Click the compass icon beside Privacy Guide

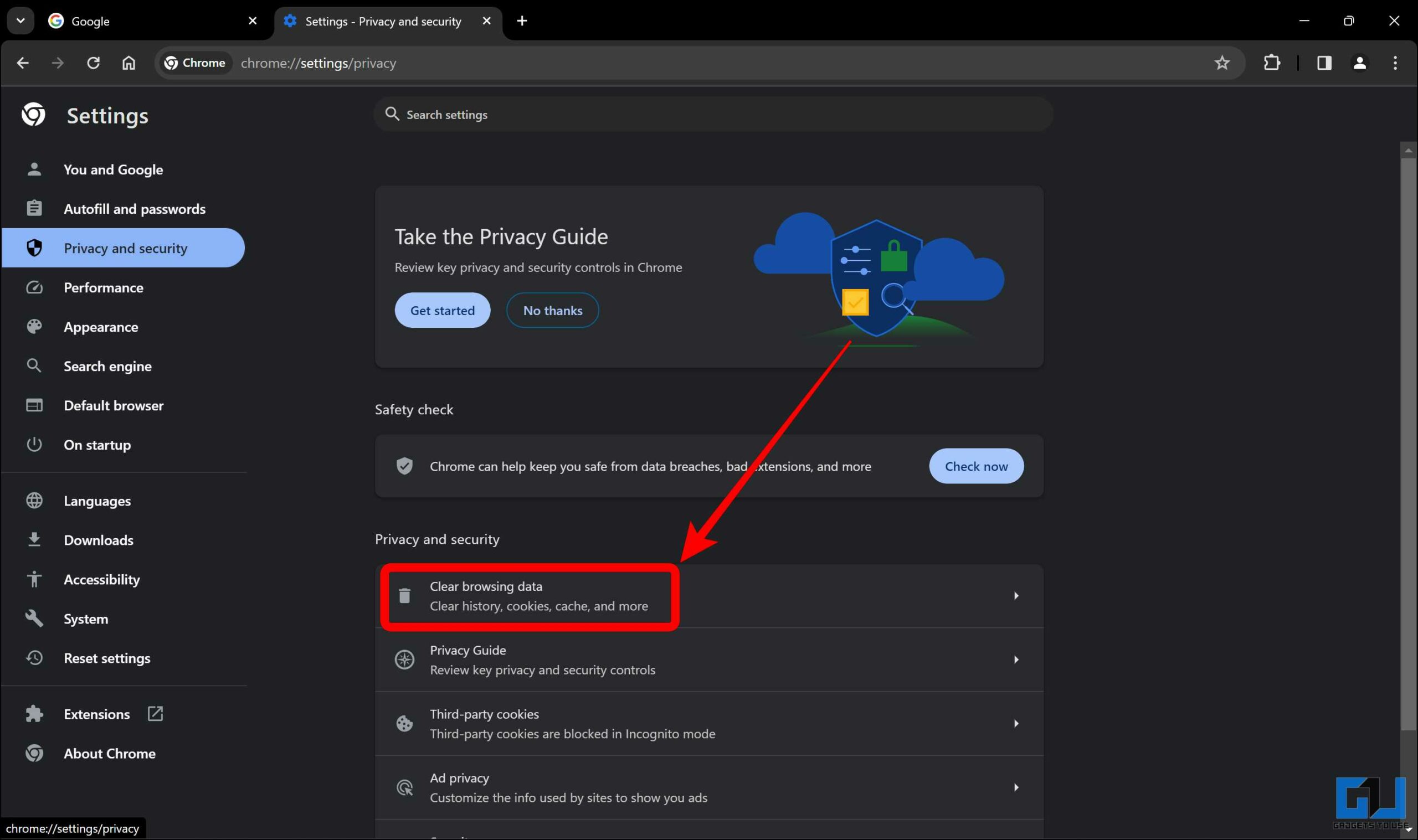coord(405,660)
